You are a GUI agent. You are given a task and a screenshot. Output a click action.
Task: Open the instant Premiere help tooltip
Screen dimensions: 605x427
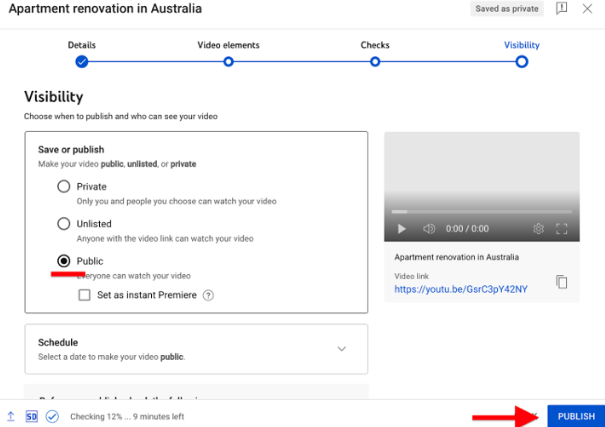(x=208, y=295)
